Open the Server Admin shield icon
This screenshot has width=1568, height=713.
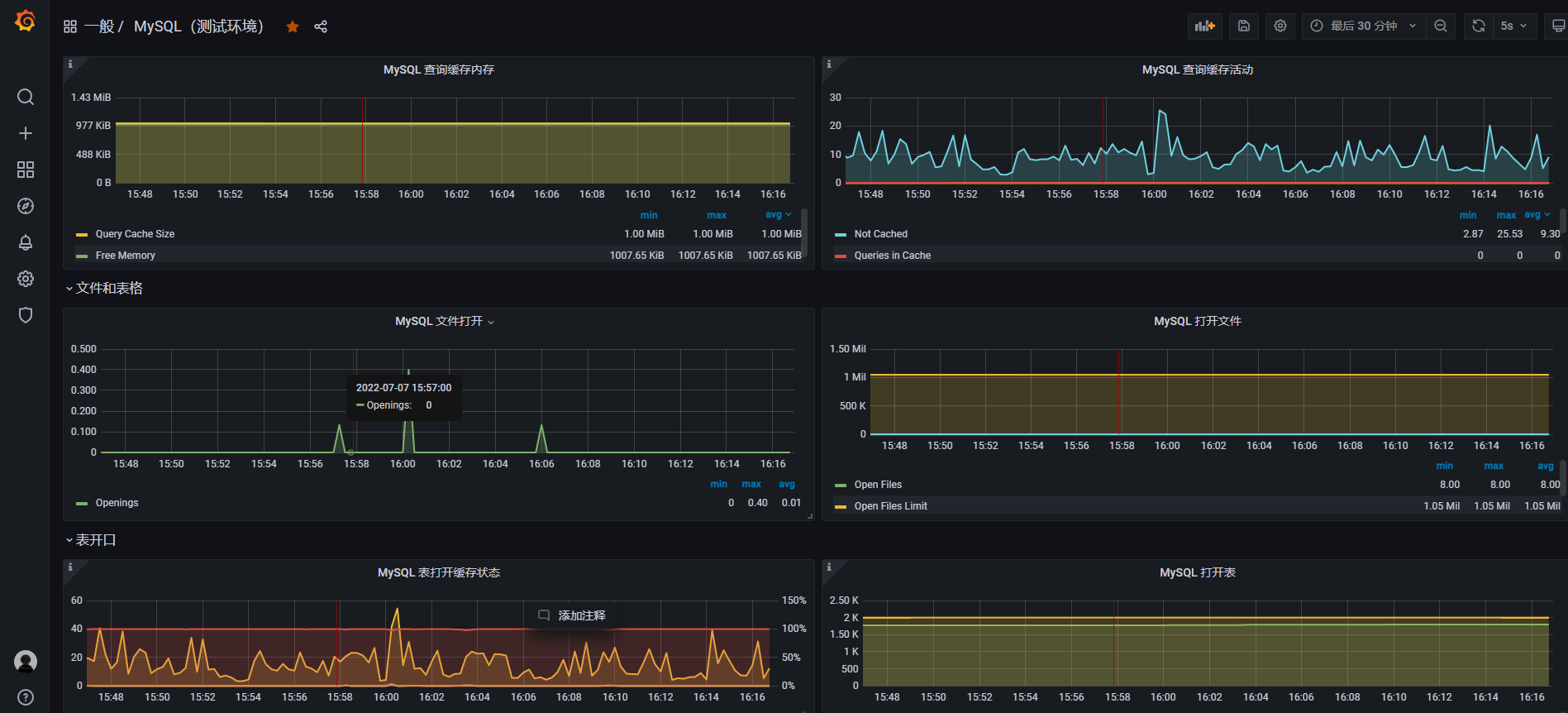(x=26, y=315)
